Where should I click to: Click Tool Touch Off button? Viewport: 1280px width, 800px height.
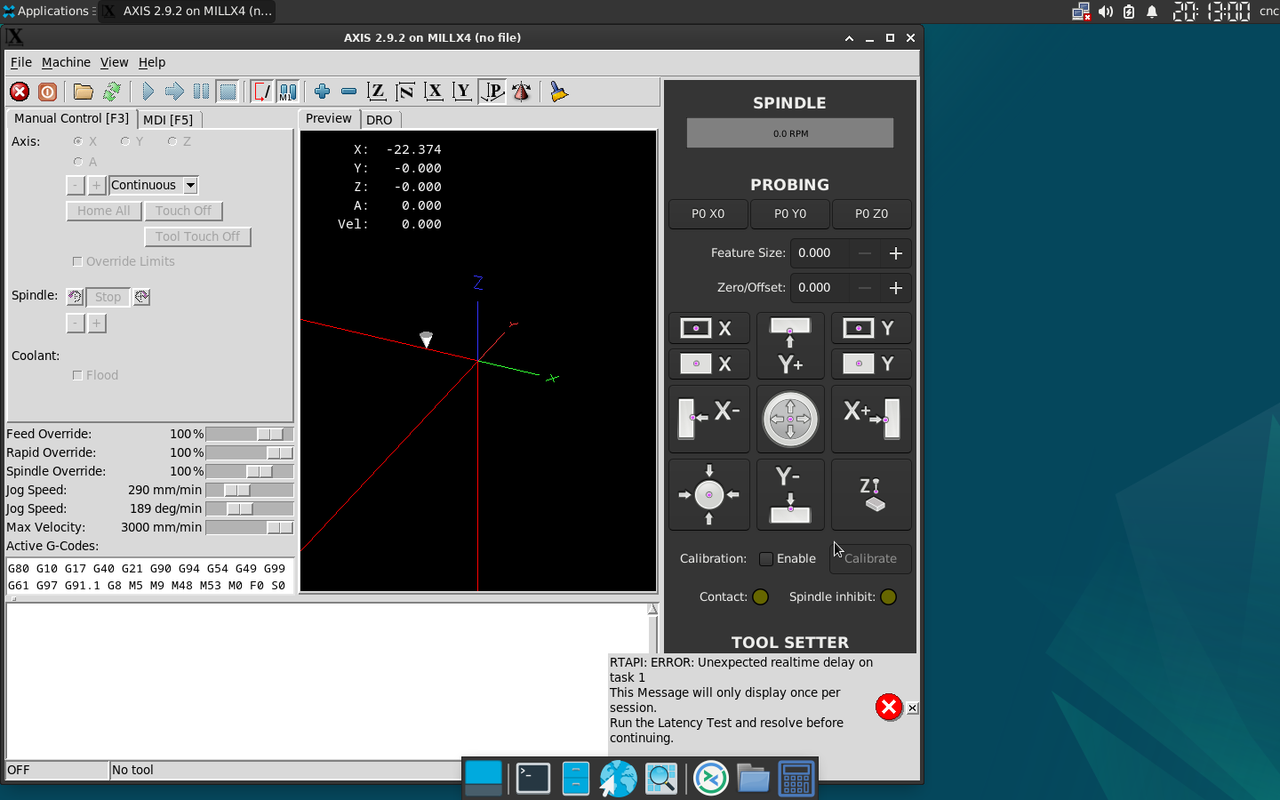[x=198, y=237]
